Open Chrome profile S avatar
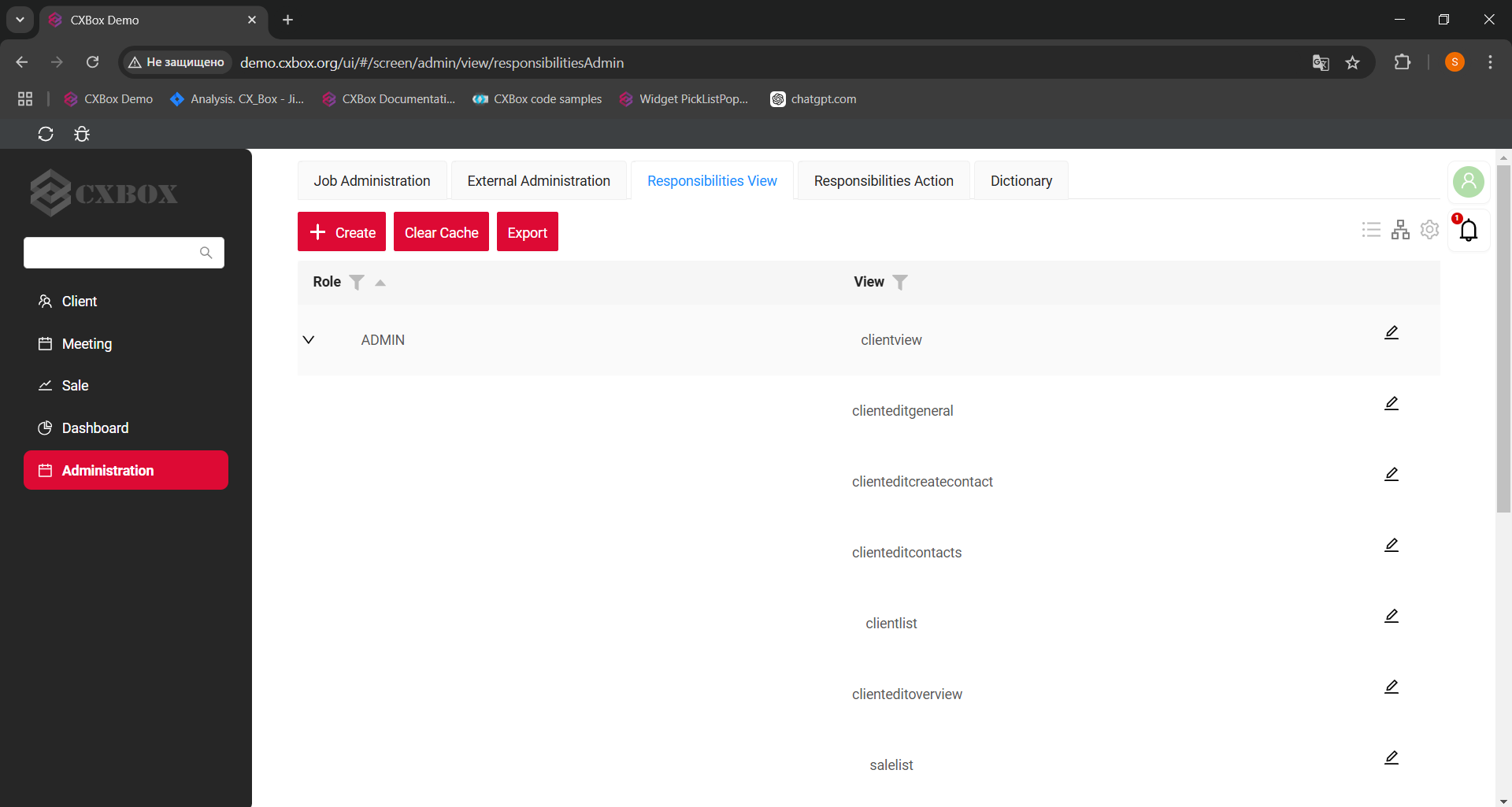This screenshot has height=807, width=1512. (1455, 62)
